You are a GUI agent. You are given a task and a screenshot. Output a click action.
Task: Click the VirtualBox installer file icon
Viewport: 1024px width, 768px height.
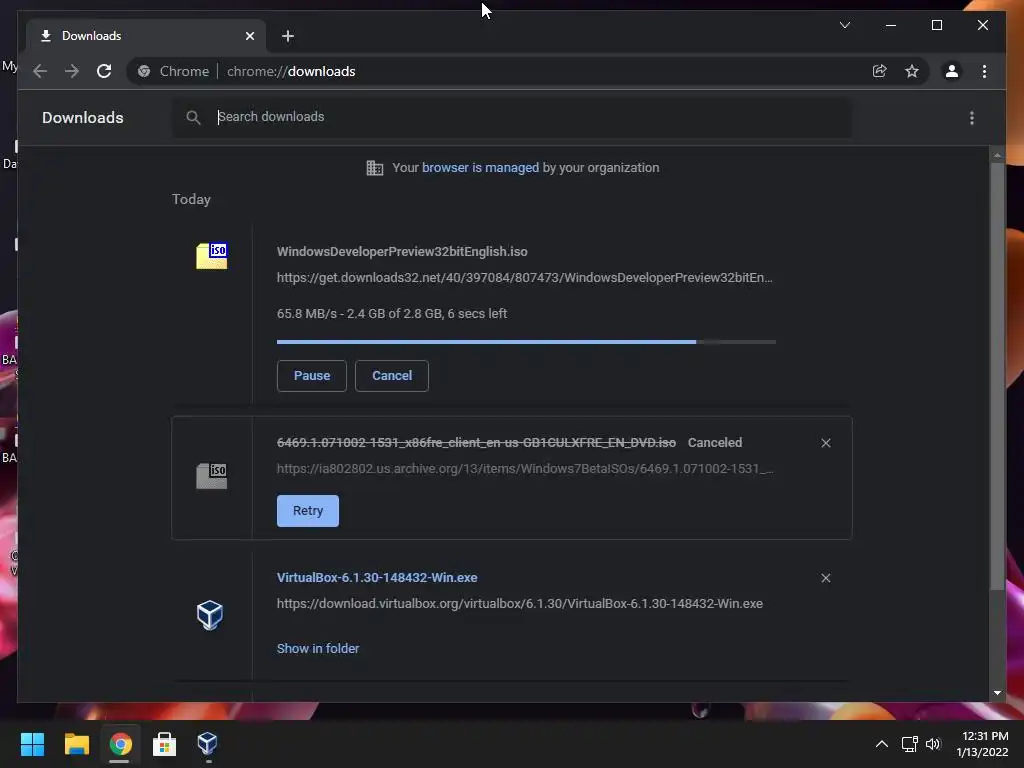[x=210, y=615]
